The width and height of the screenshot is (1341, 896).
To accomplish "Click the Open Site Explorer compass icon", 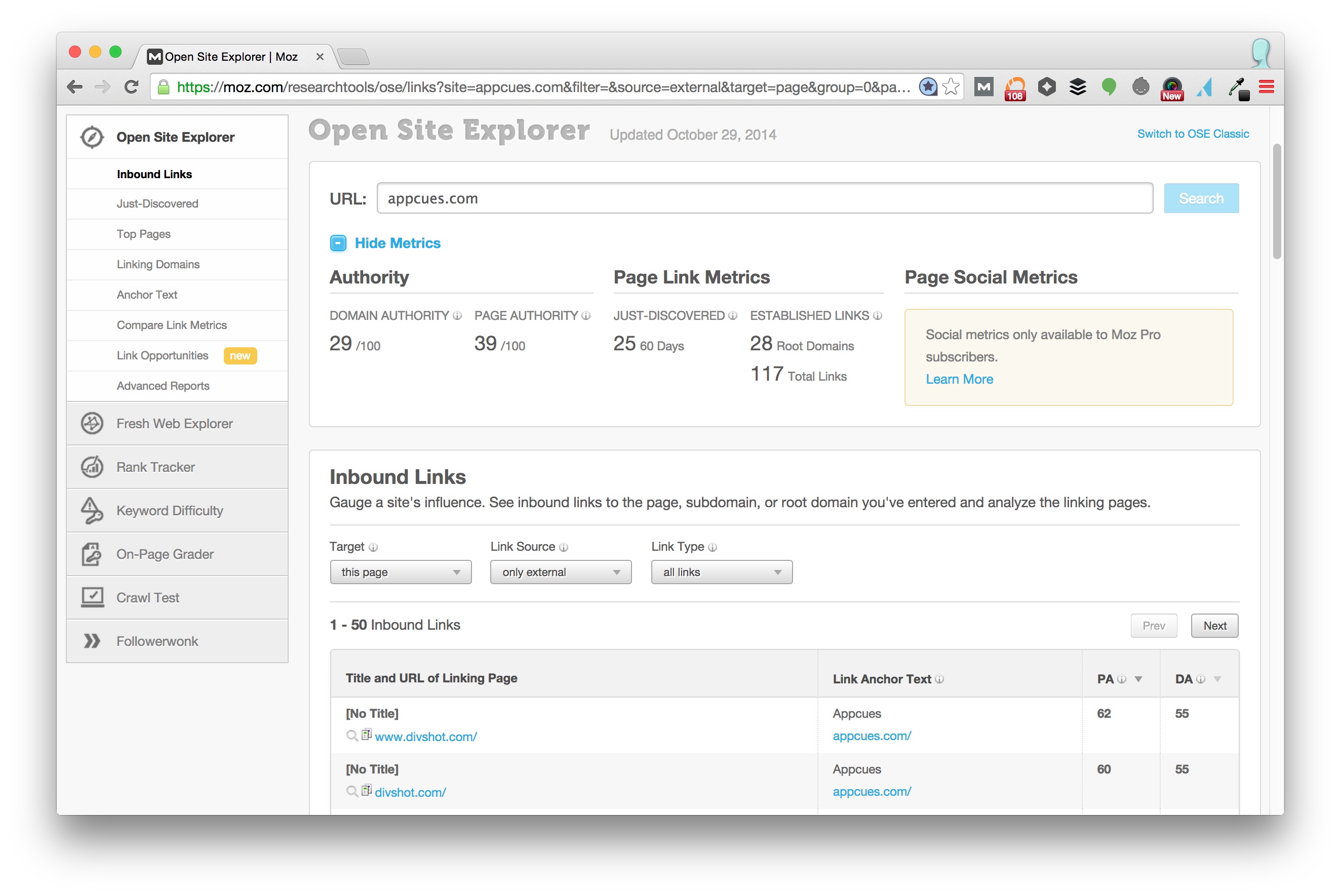I will click(92, 137).
